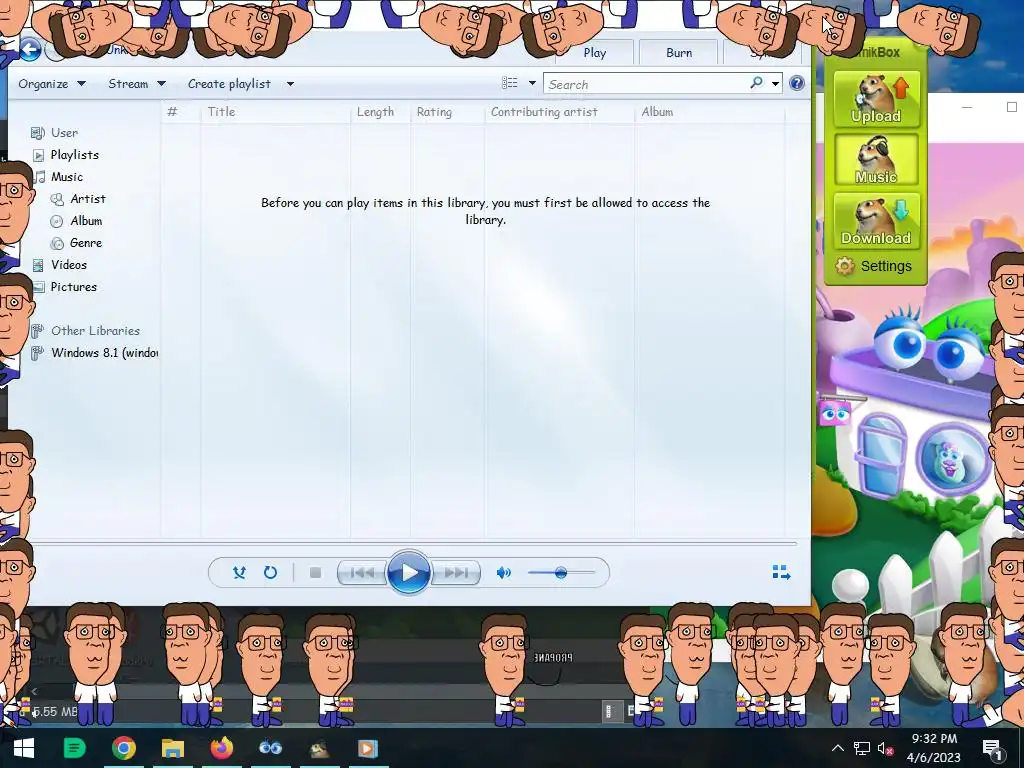Switch to the Burn tab
Screen dimensions: 1024x768
tap(679, 53)
